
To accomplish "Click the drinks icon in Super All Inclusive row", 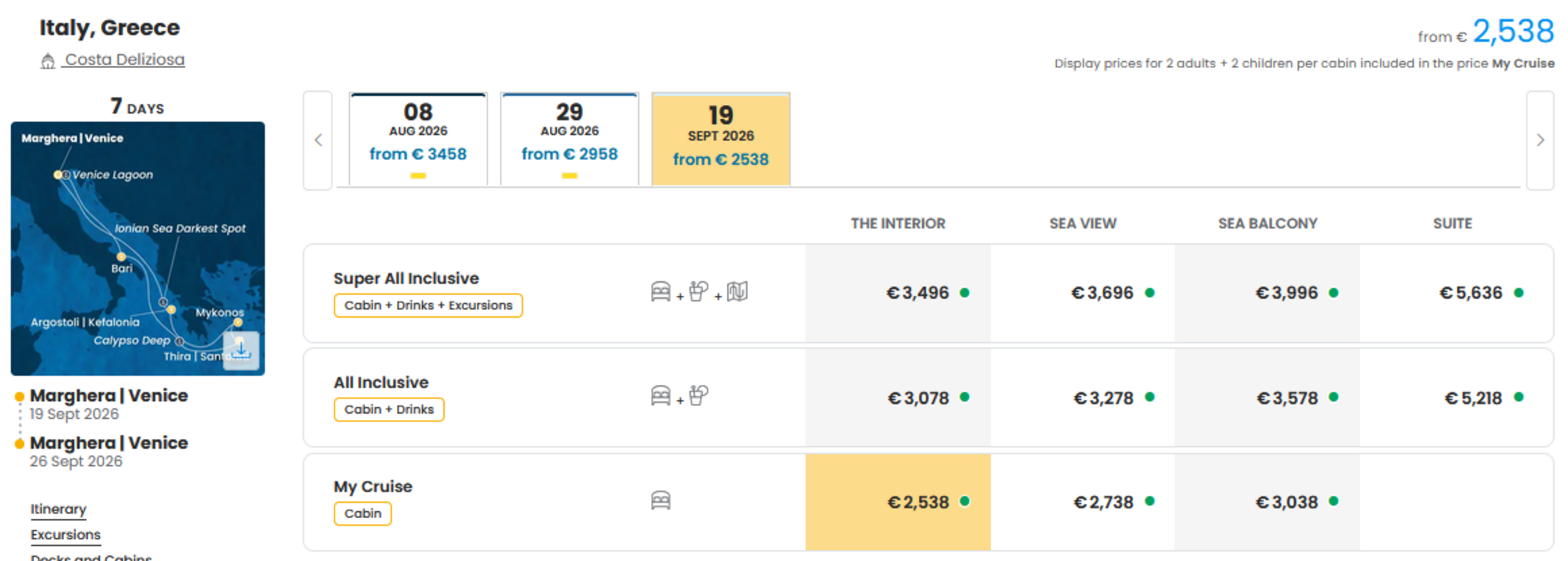I will pyautogui.click(x=698, y=291).
